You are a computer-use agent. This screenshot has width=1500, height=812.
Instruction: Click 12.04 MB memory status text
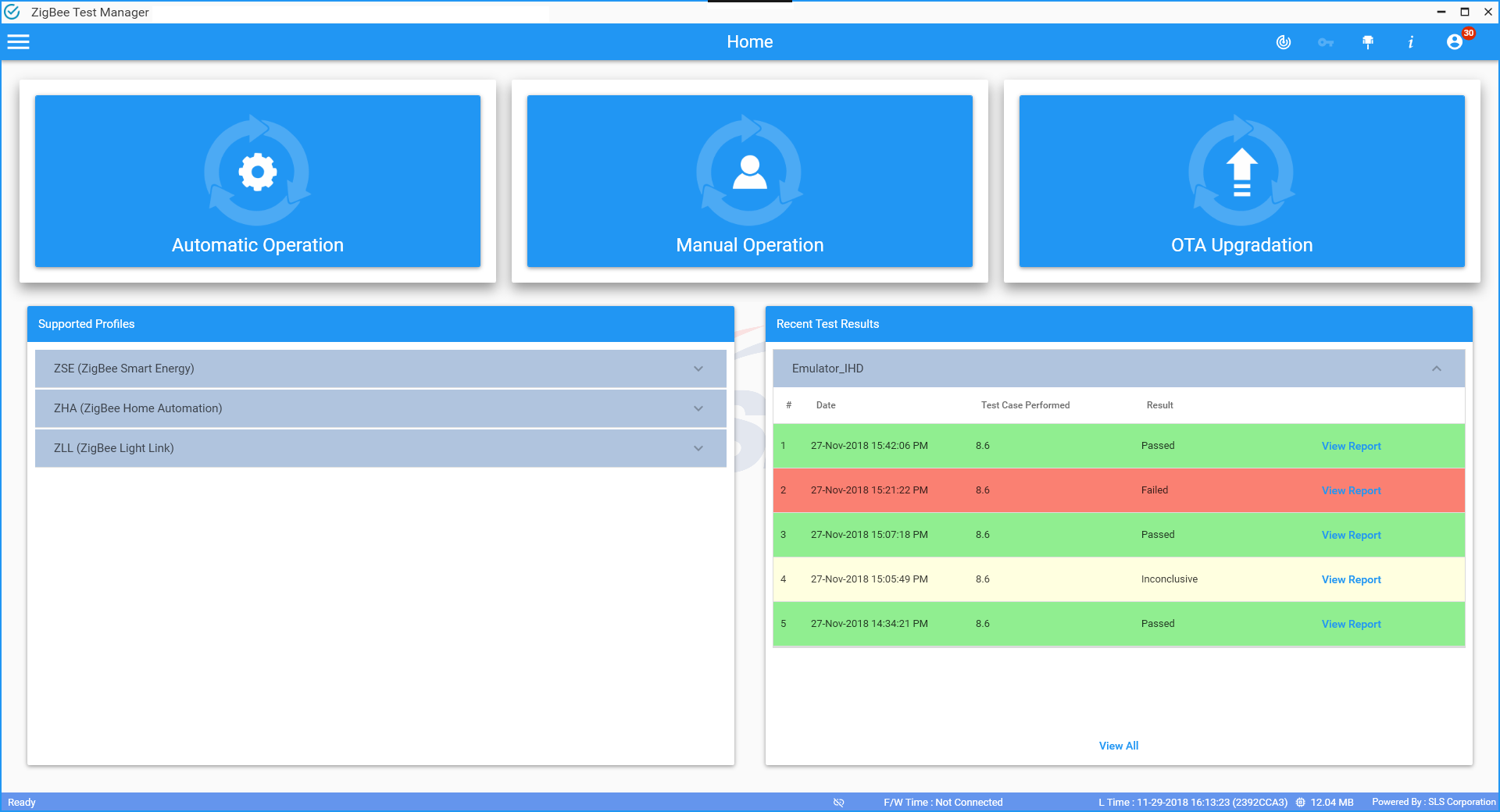(1331, 803)
